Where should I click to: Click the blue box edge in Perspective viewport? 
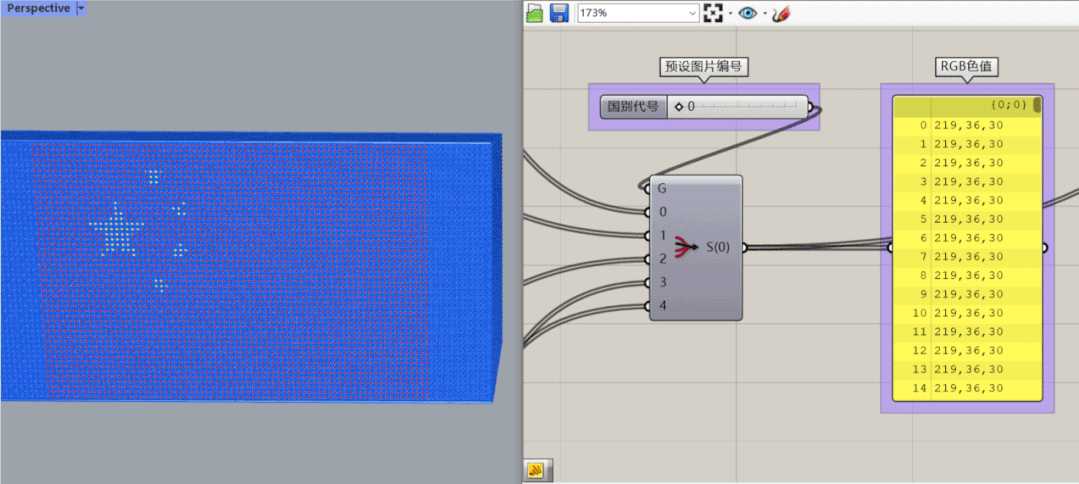pyautogui.click(x=498, y=269)
